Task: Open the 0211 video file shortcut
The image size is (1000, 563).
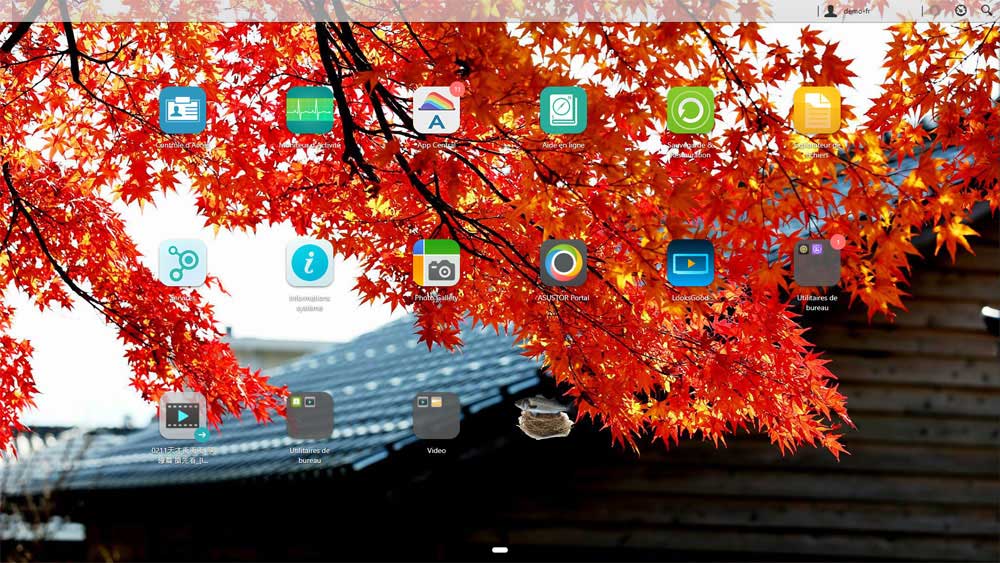Action: pos(183,416)
